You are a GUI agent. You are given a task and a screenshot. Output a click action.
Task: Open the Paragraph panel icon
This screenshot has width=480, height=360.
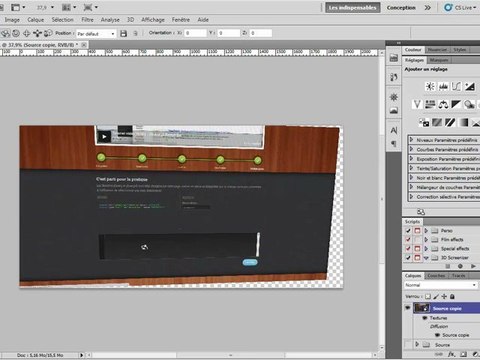[x=394, y=144]
